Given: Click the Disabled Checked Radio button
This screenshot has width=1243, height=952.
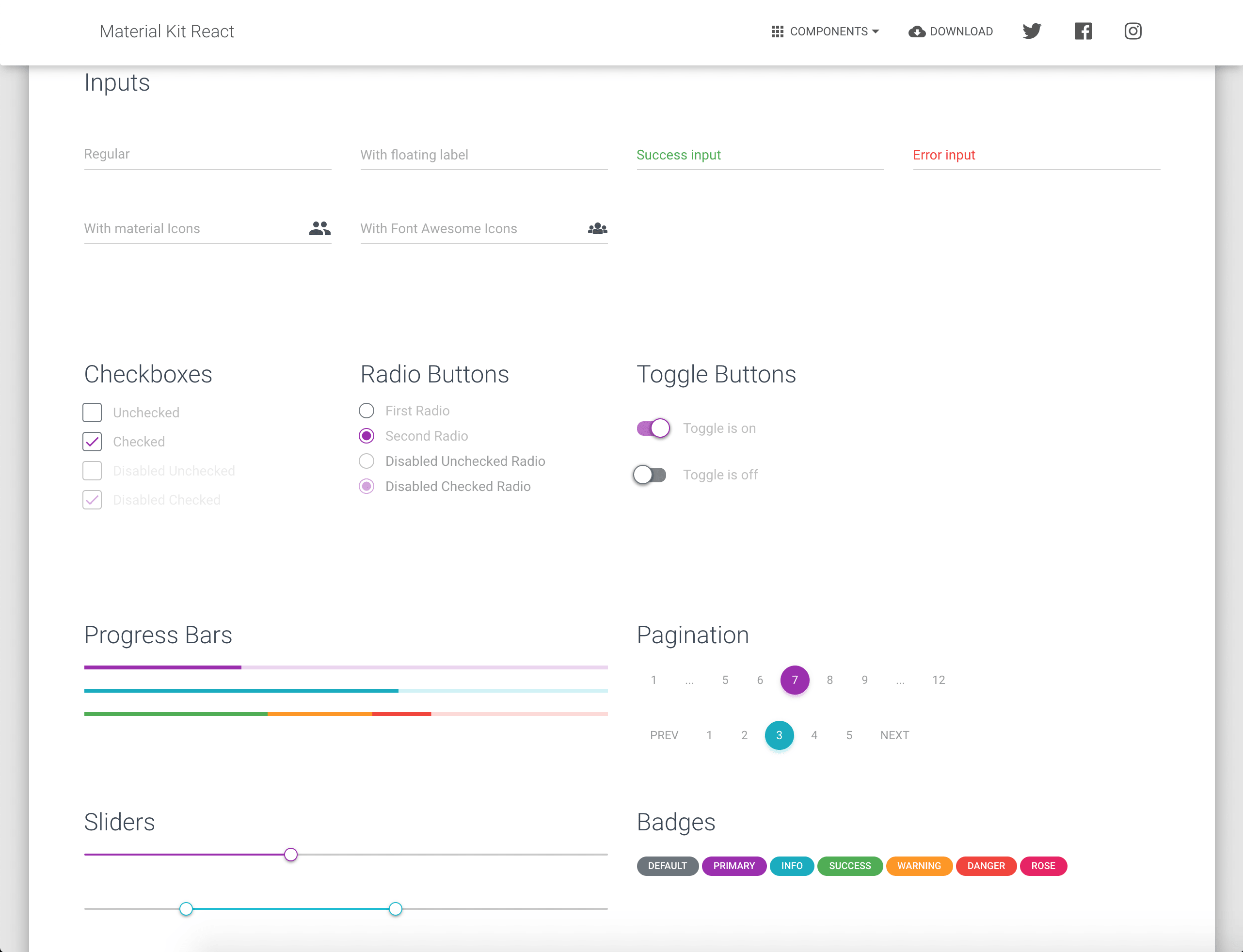Looking at the screenshot, I should tap(367, 486).
